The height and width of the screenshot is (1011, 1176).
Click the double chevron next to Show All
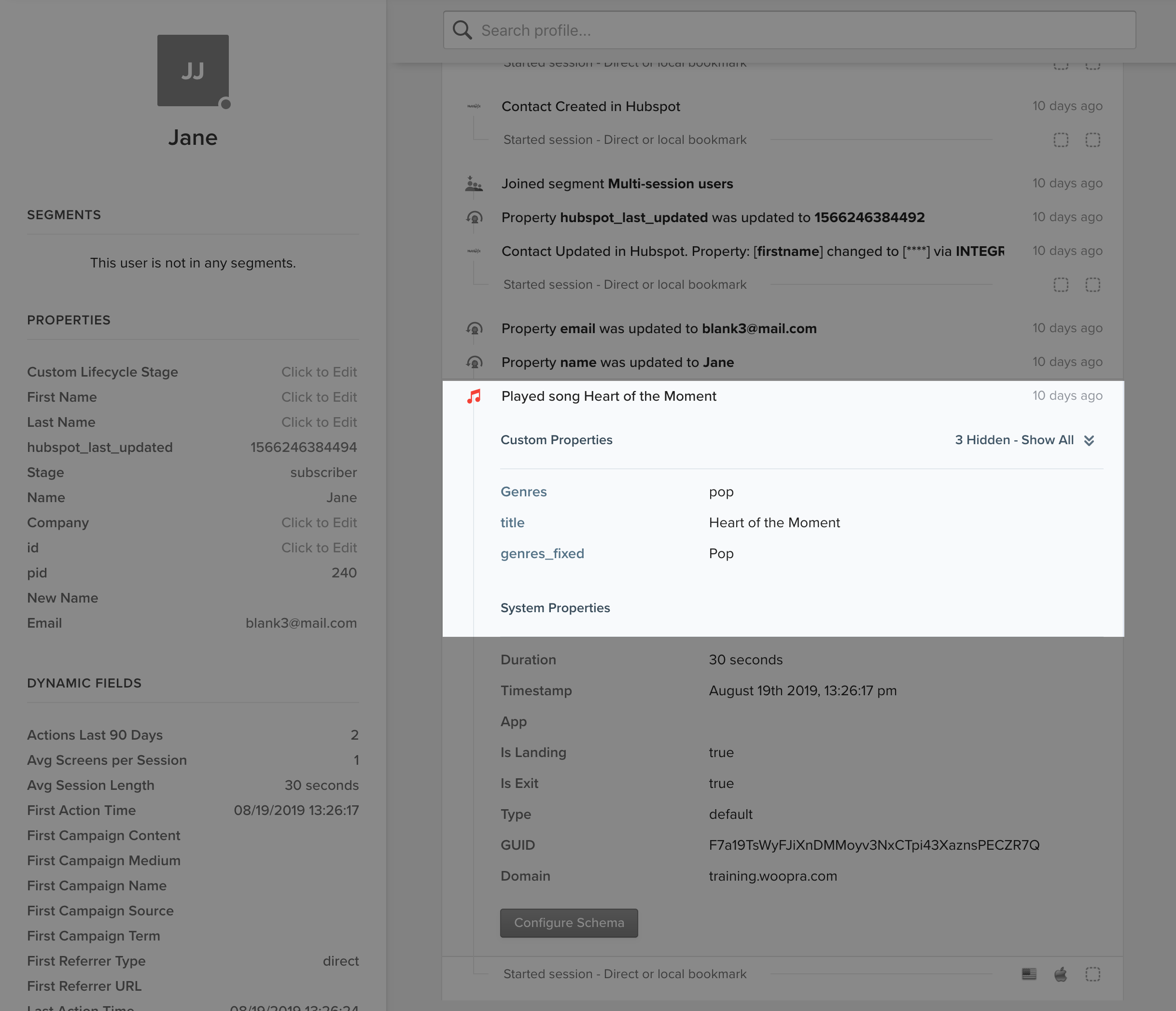[x=1089, y=440]
